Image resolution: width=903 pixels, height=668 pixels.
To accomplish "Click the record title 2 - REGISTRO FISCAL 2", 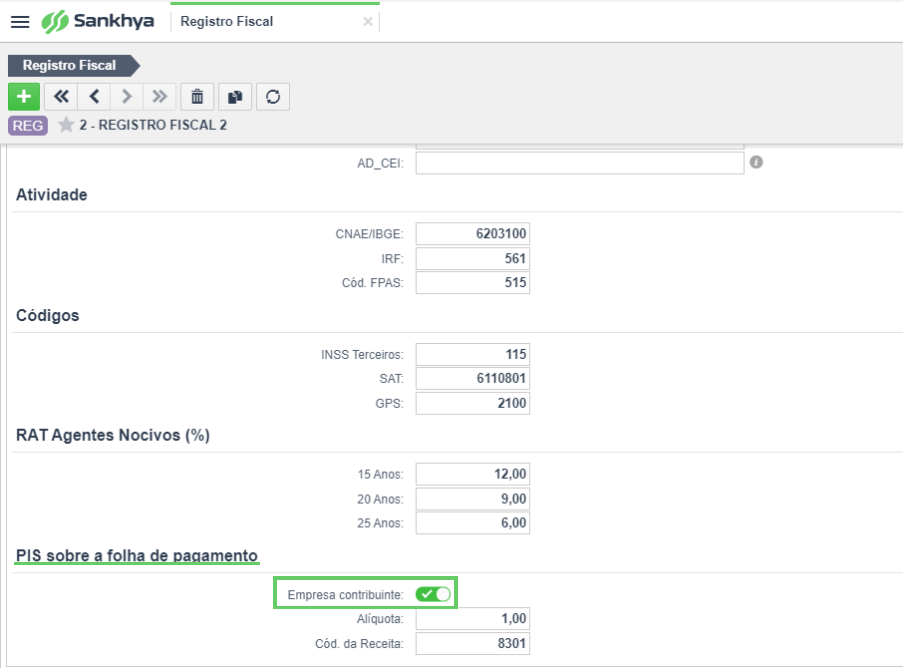I will tap(153, 125).
